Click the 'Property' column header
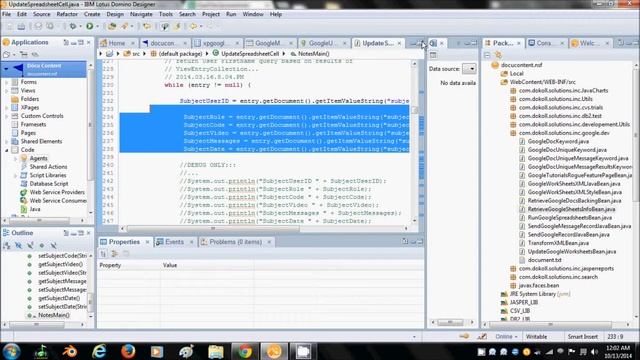Image resolution: width=640 pixels, height=360 pixels. tap(110, 265)
